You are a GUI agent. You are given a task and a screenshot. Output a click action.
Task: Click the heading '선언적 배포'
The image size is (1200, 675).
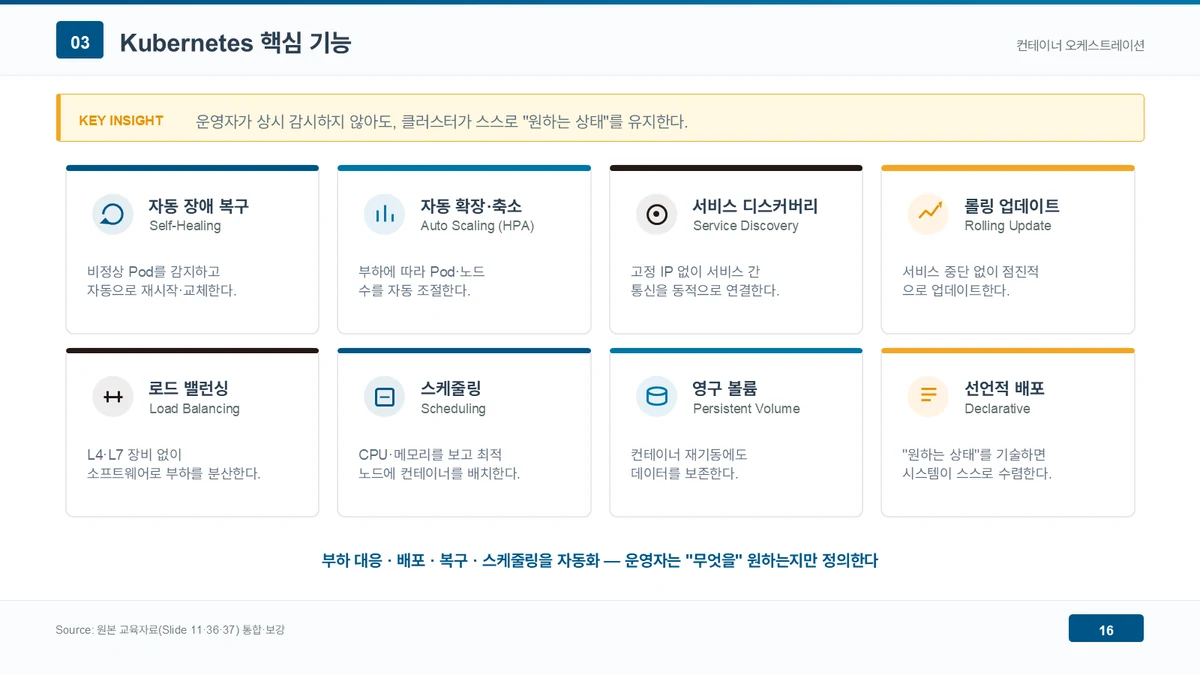click(1004, 388)
